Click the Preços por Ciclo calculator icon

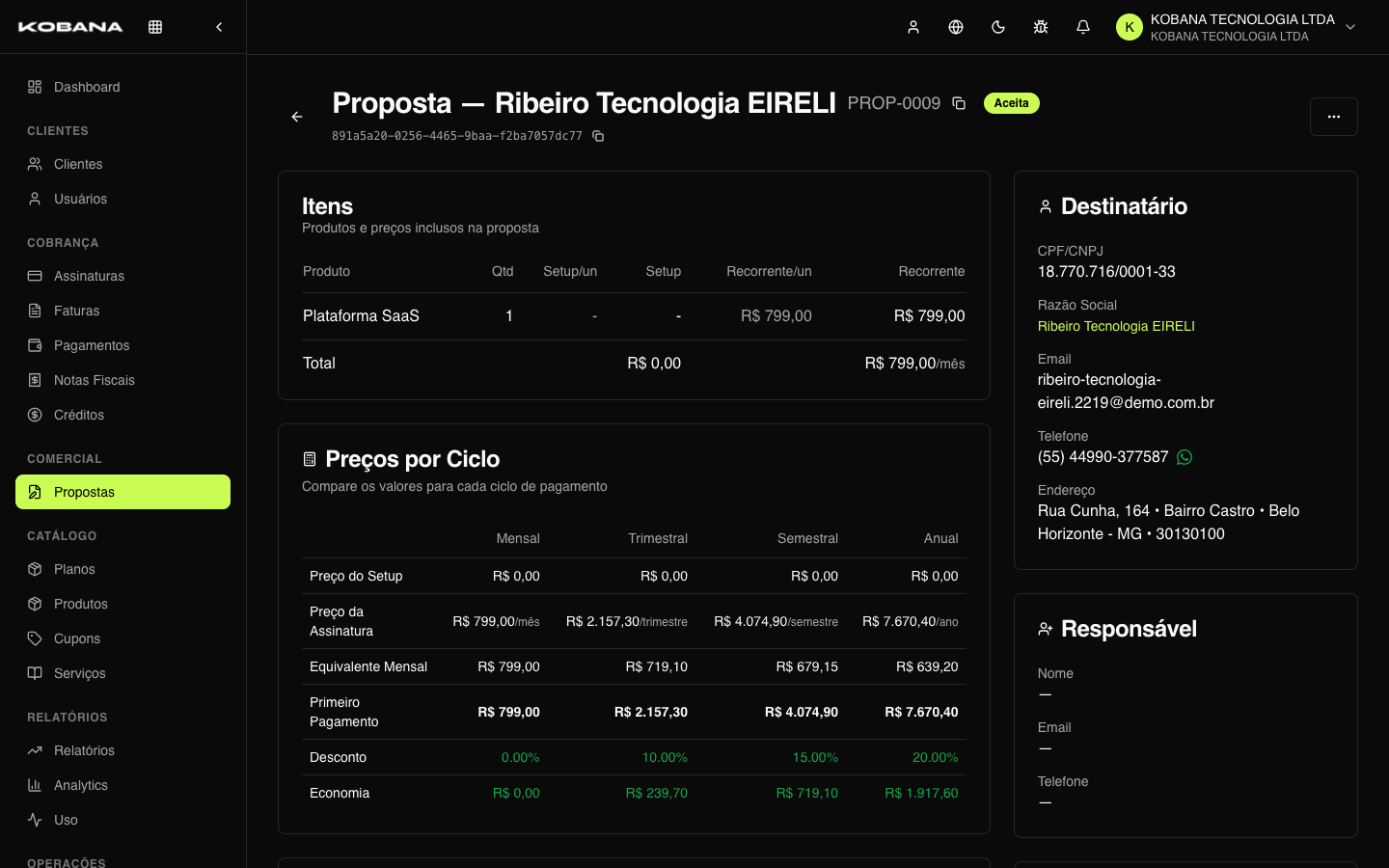pyautogui.click(x=310, y=459)
